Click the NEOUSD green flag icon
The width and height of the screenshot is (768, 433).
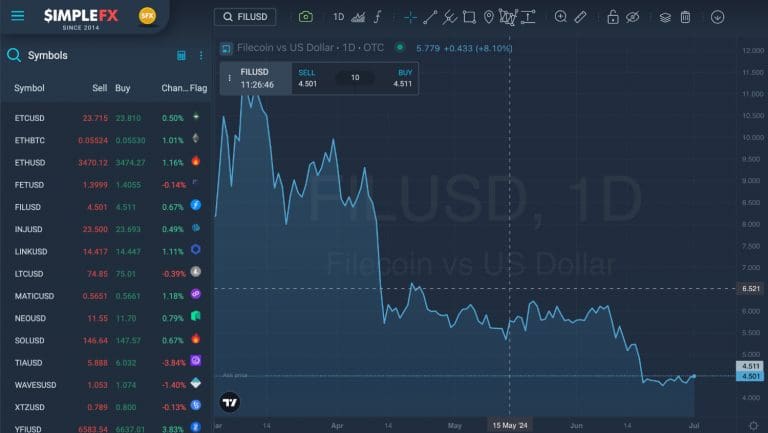coord(195,316)
